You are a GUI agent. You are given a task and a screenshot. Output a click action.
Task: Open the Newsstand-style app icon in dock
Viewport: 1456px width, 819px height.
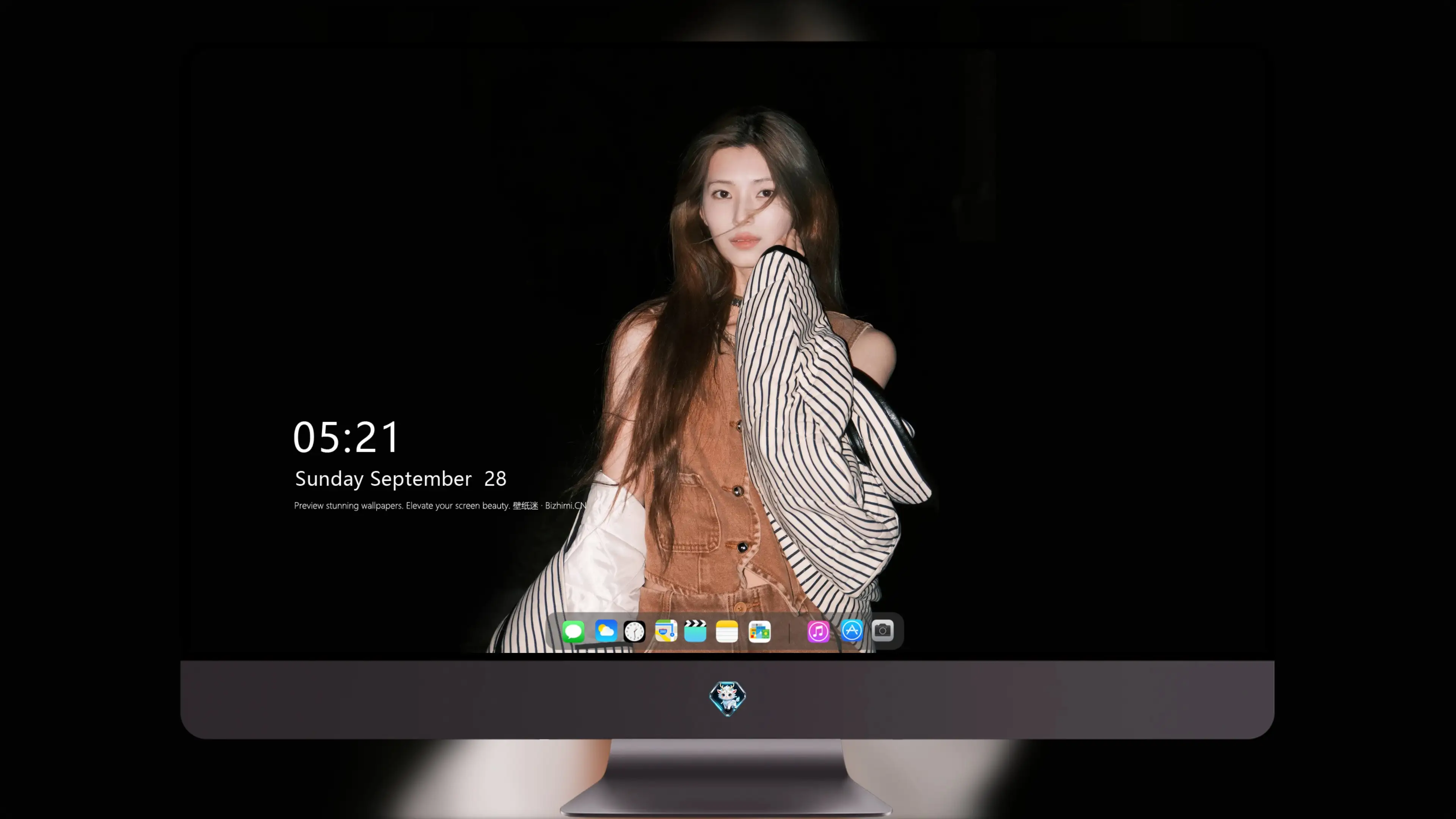pos(759,631)
